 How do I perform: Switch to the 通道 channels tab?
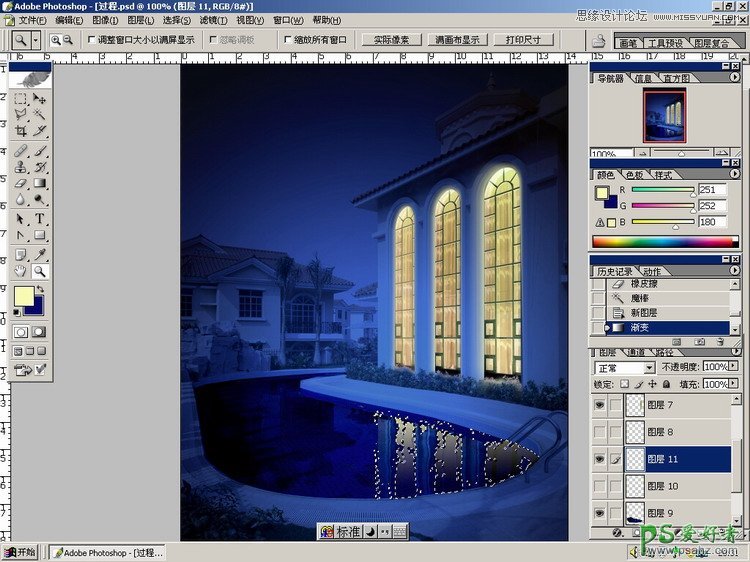coord(635,353)
